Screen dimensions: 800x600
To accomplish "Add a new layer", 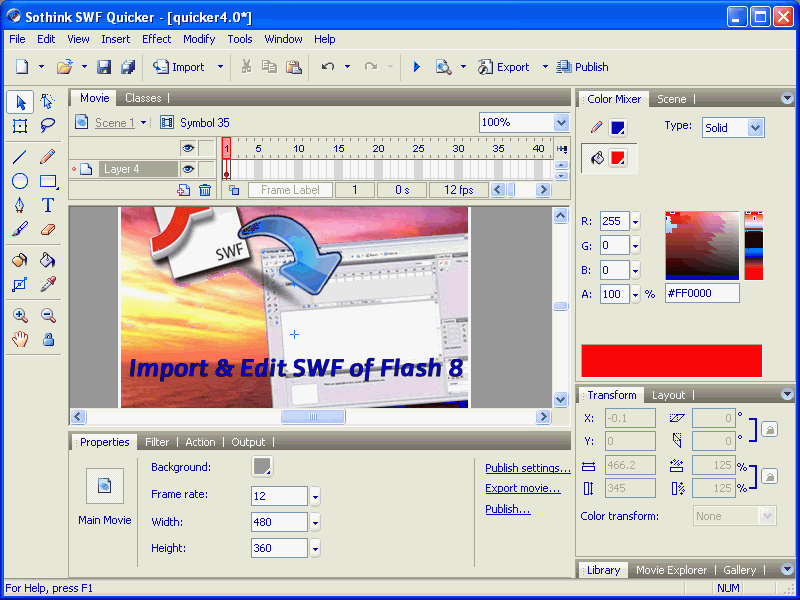I will coord(184,190).
